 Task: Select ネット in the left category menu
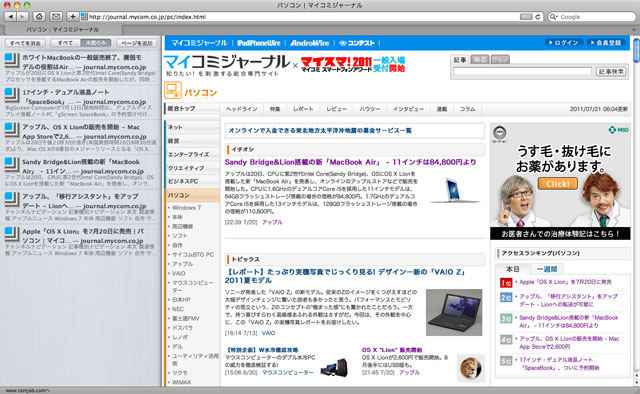coord(192,127)
